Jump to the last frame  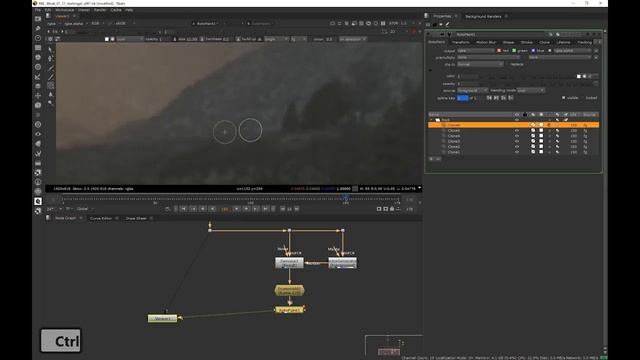pos(265,209)
